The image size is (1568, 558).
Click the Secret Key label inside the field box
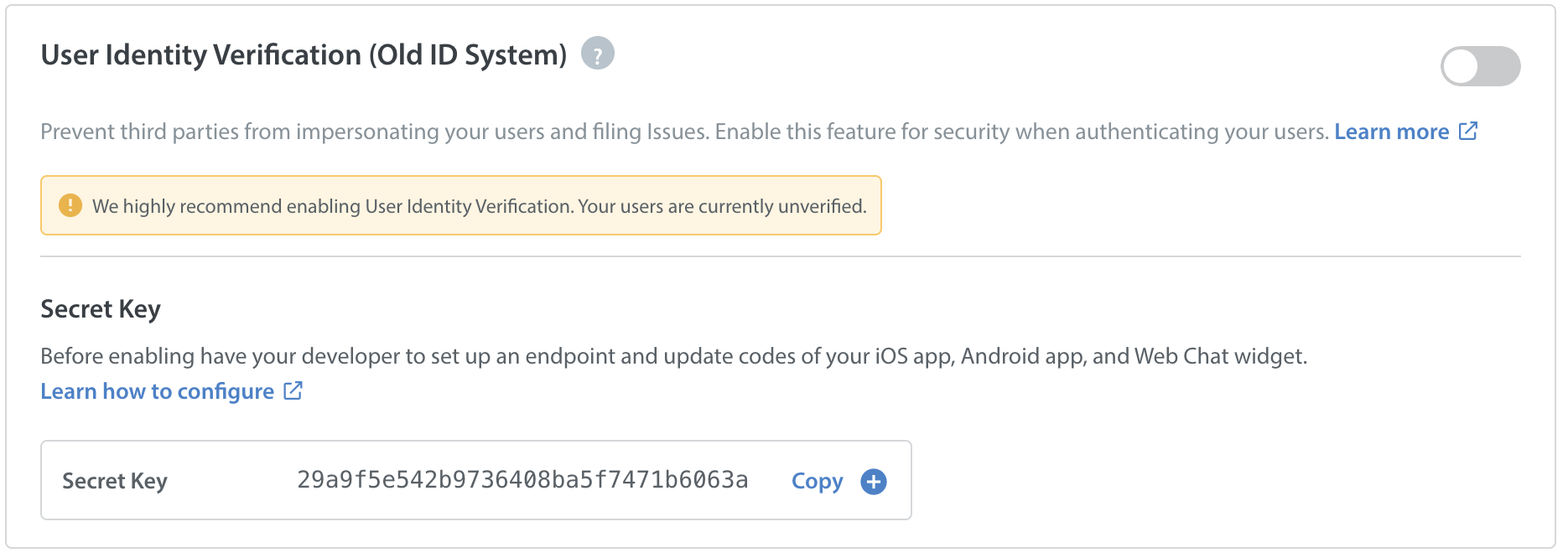(115, 481)
